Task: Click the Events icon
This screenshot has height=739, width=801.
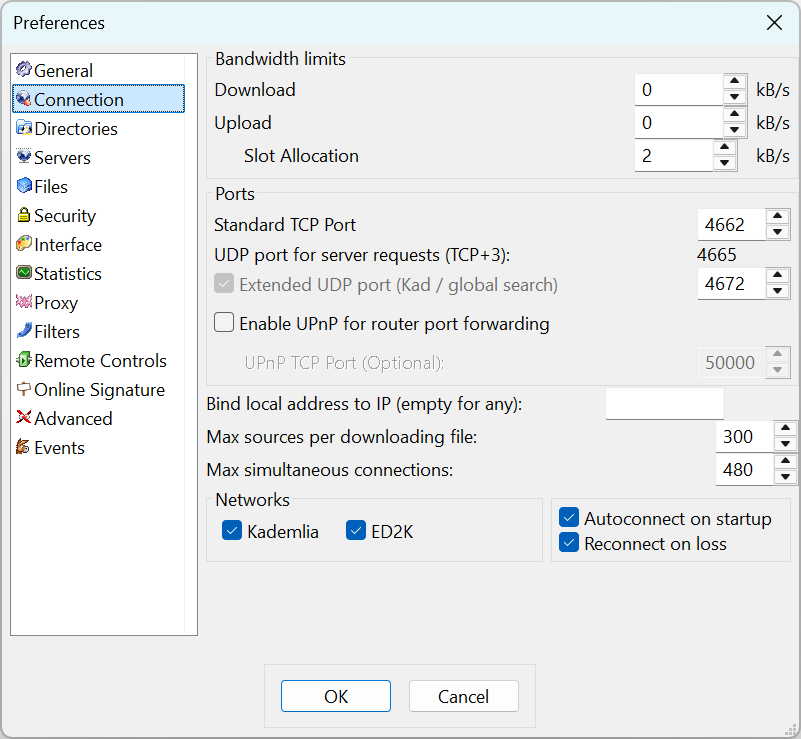Action: pos(23,446)
